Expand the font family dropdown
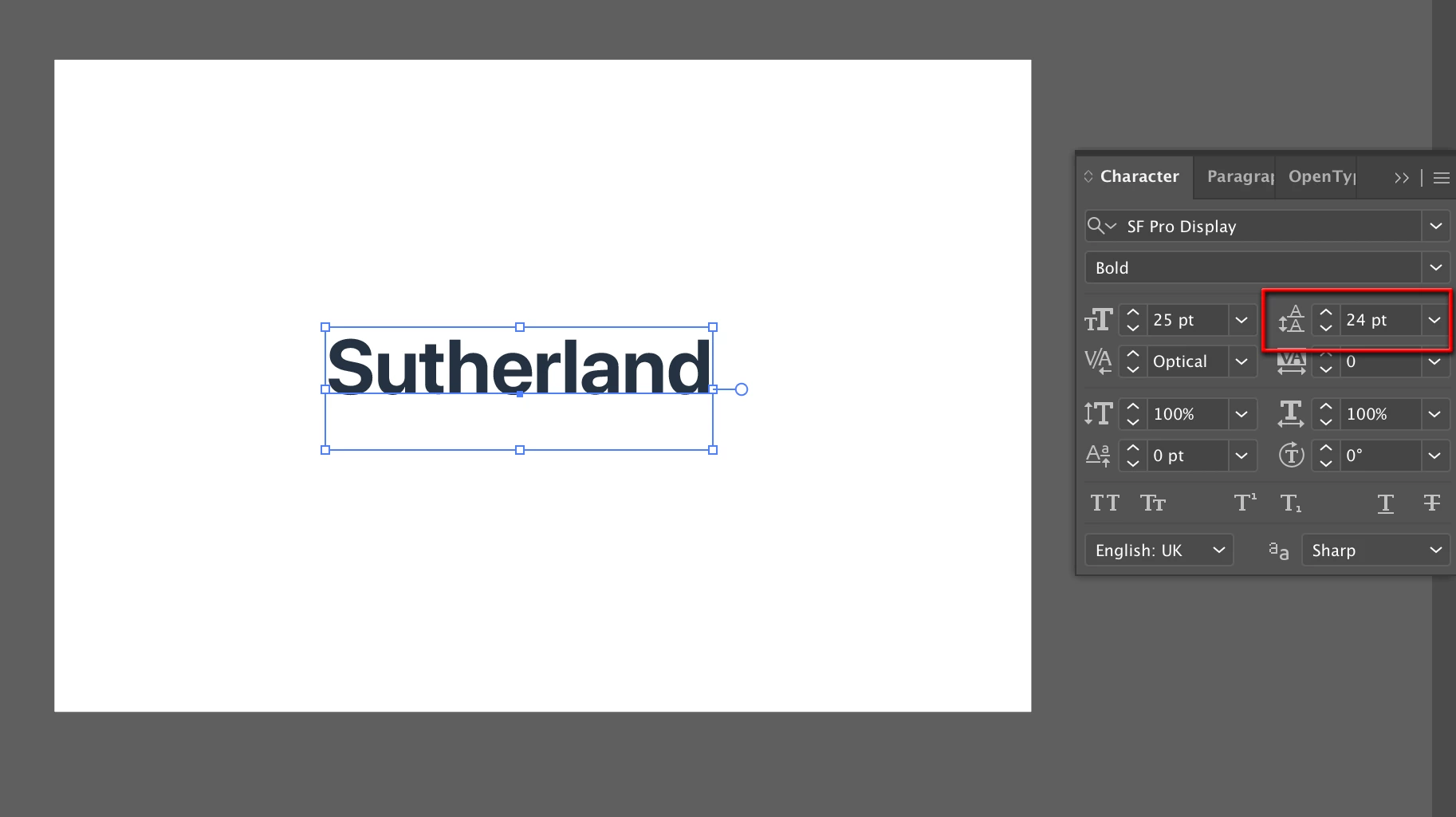The image size is (1456, 817). pos(1435,226)
